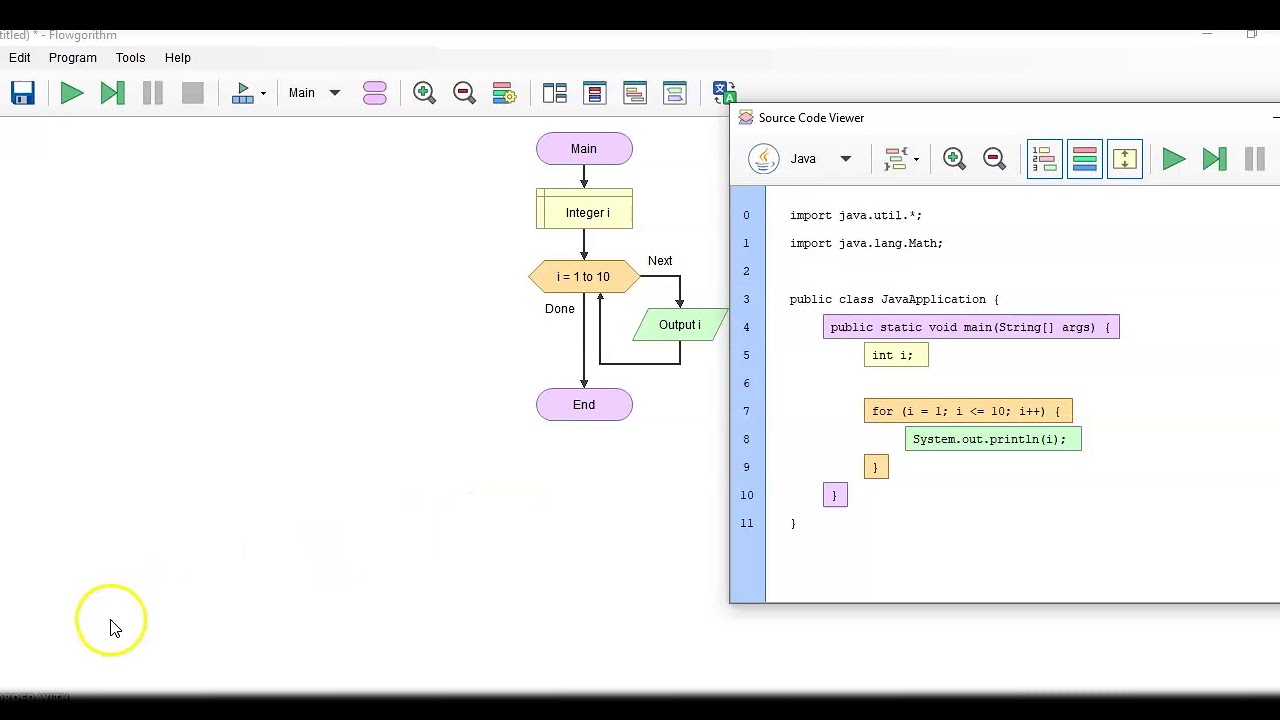Step program from Source Code Viewer
The height and width of the screenshot is (720, 1280).
tap(1214, 159)
